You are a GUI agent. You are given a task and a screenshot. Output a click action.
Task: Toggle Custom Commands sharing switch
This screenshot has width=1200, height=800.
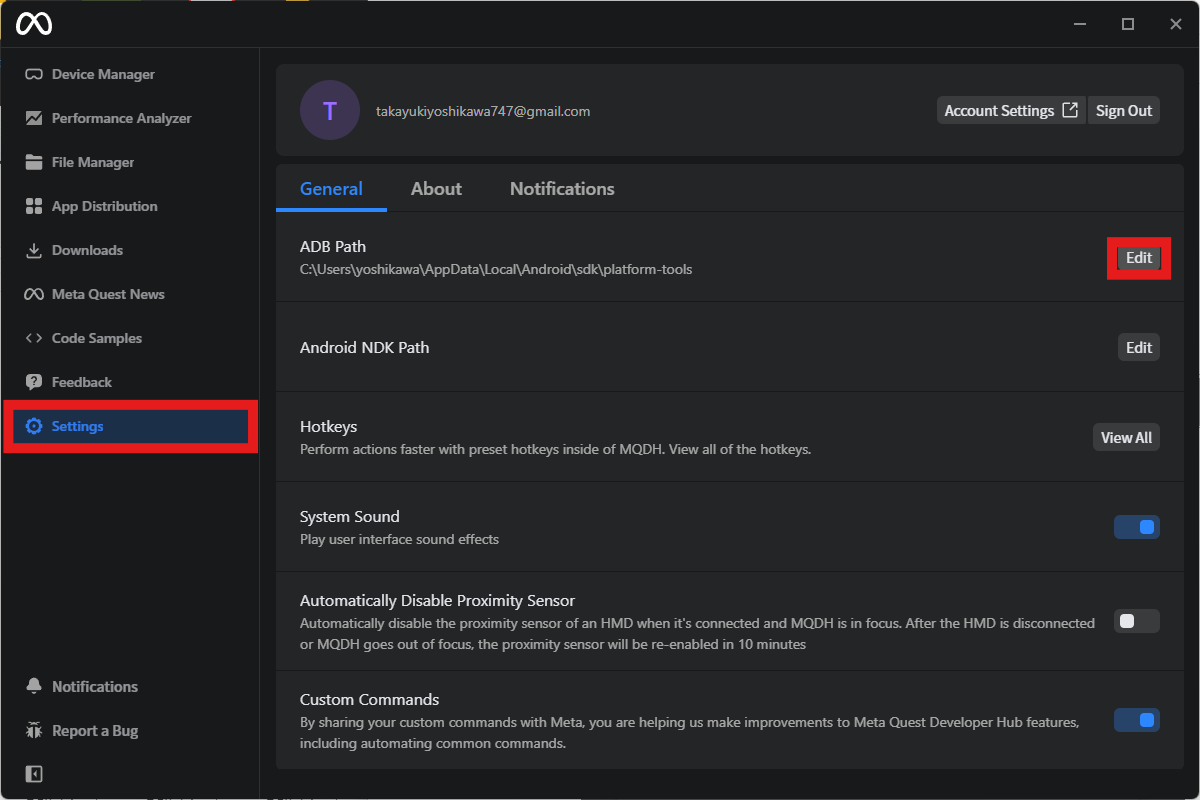1137,720
